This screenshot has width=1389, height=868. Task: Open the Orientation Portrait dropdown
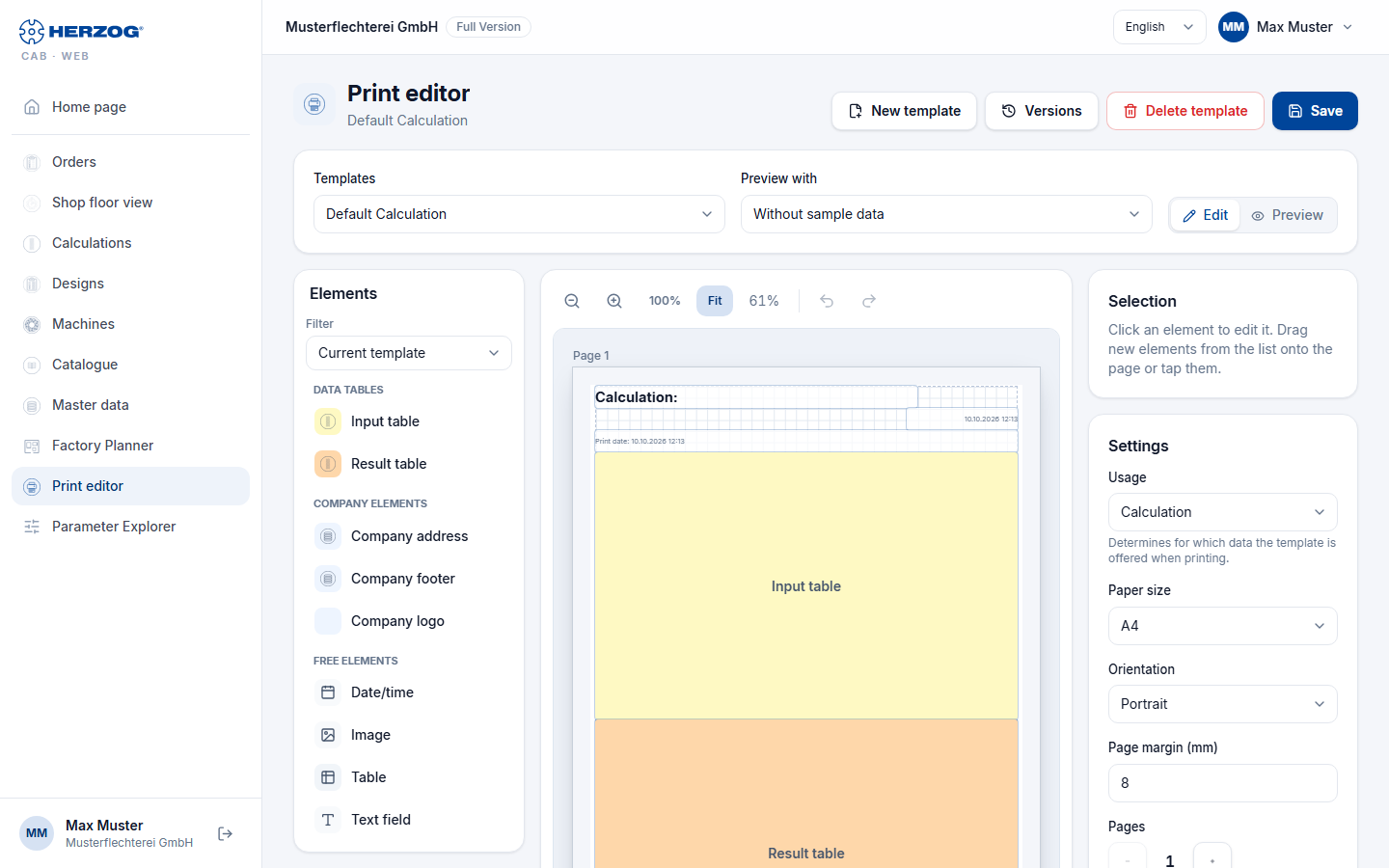[1223, 704]
